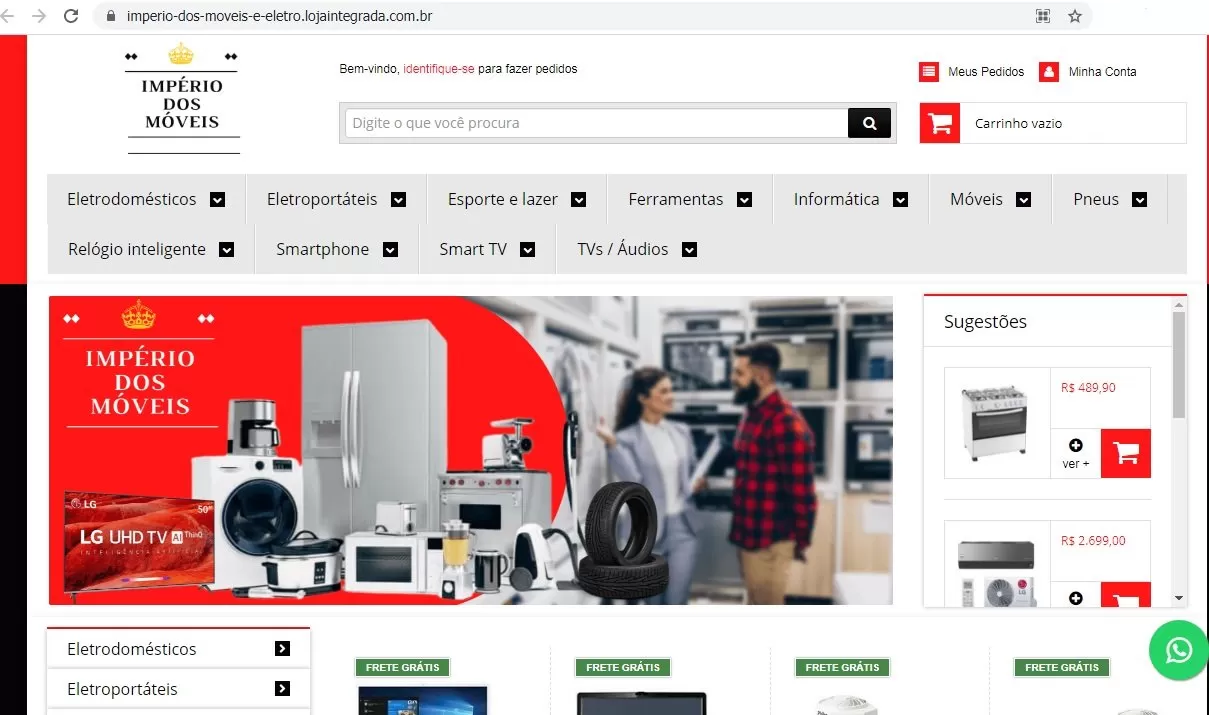Add the R$ 489,90 stove to cart
The image size is (1209, 715).
1126,453
